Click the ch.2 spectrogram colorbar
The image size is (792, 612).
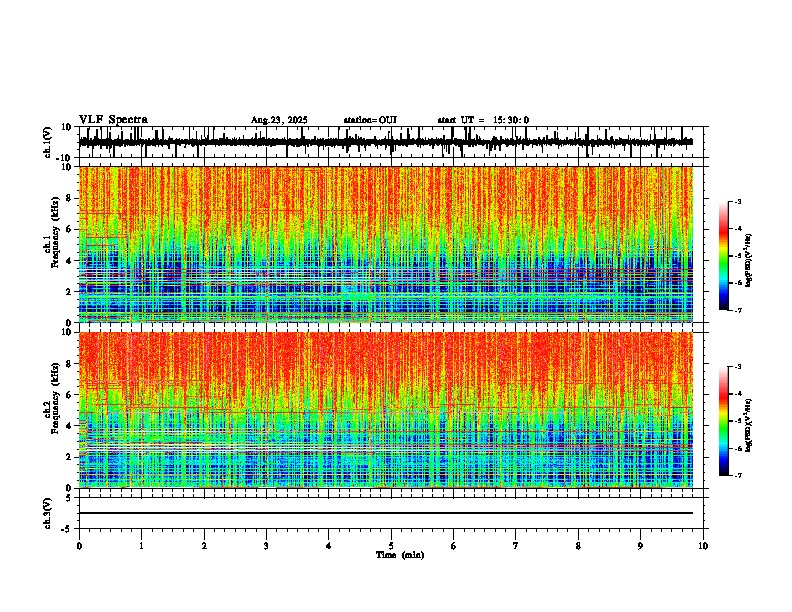(x=723, y=421)
